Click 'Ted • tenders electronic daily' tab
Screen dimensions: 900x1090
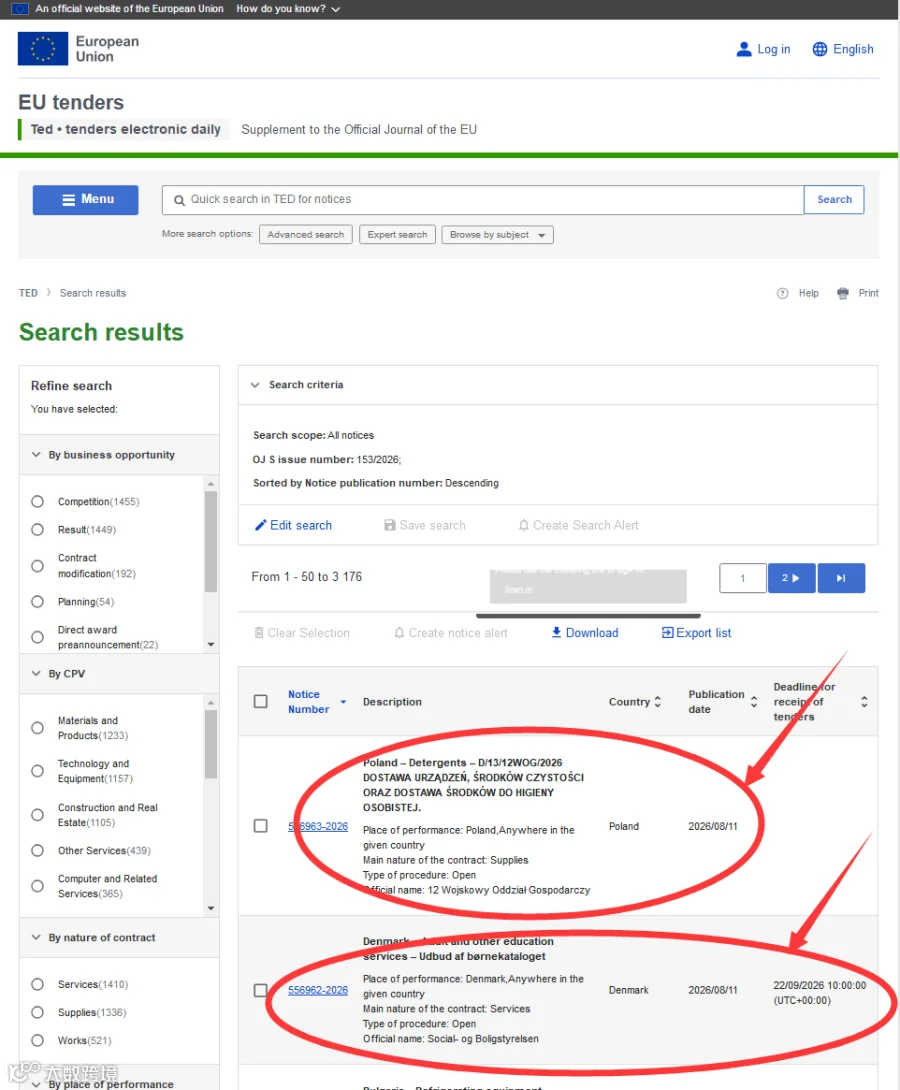click(125, 129)
